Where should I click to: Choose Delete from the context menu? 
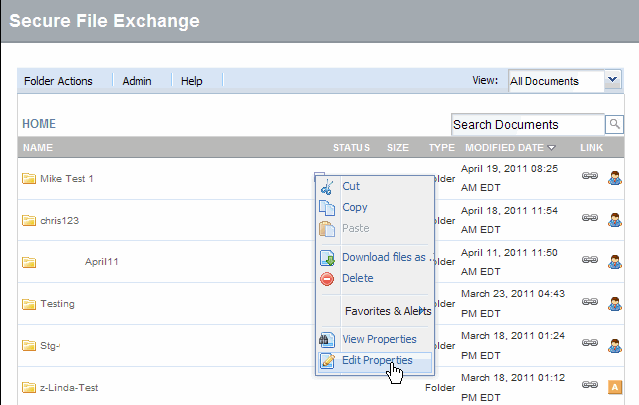357,278
